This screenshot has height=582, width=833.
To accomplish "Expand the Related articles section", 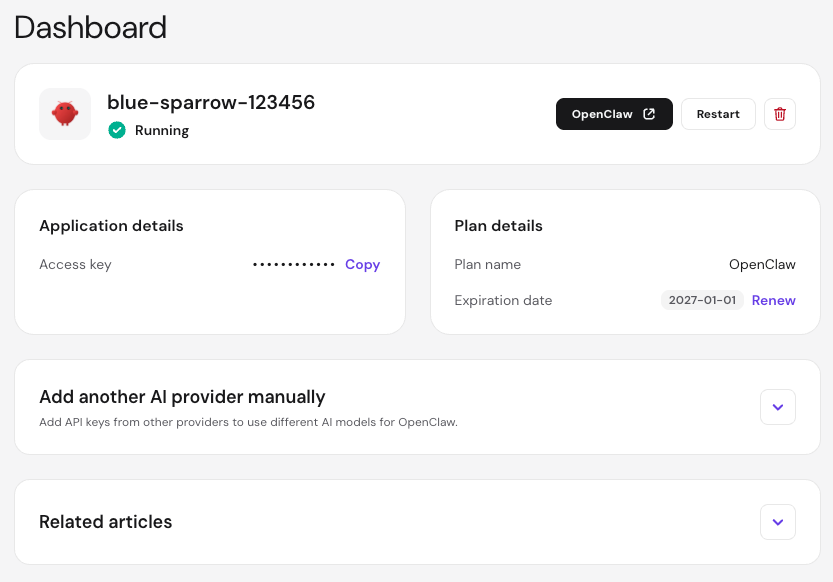I will tap(778, 522).
